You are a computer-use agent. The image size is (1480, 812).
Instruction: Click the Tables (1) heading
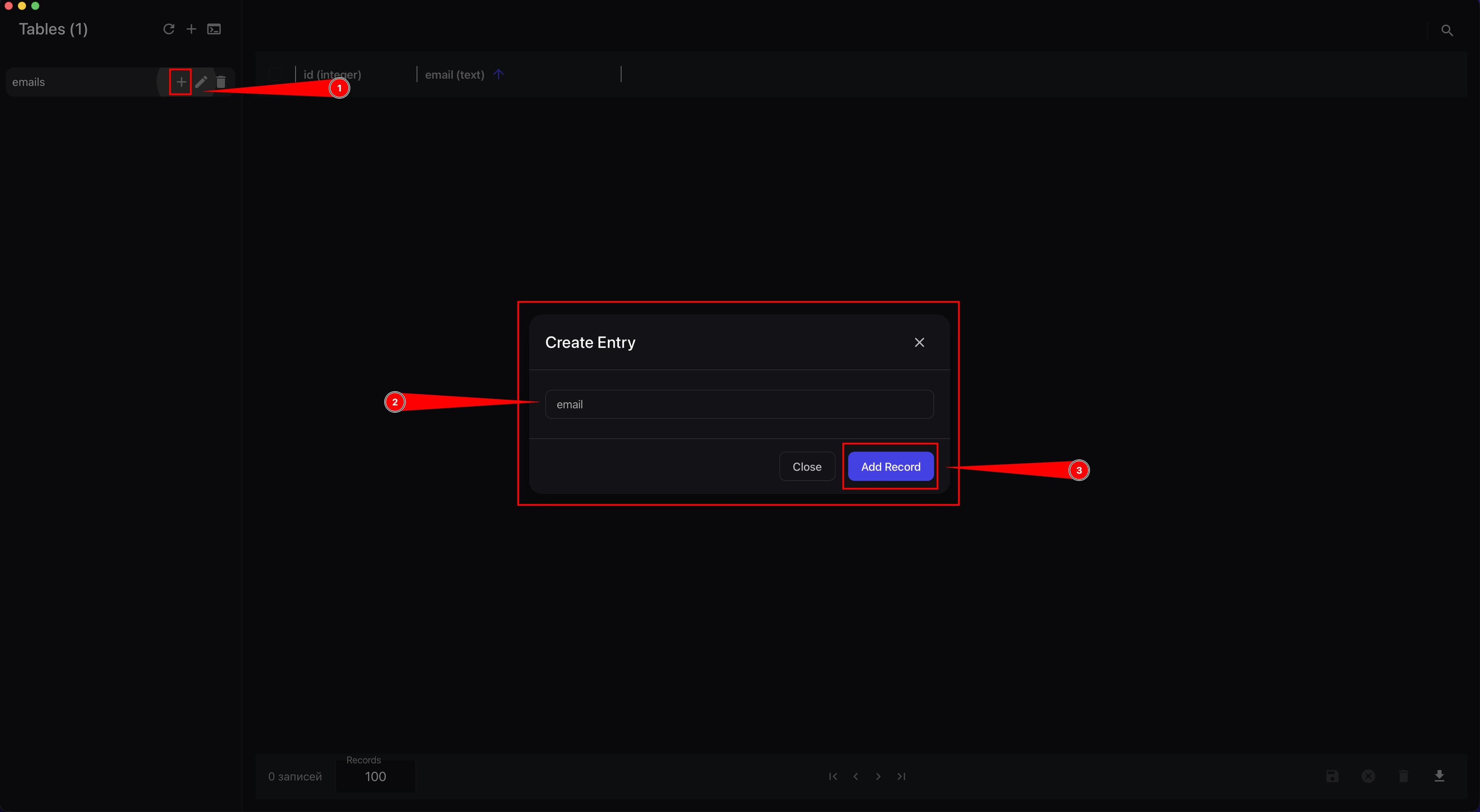pyautogui.click(x=54, y=29)
